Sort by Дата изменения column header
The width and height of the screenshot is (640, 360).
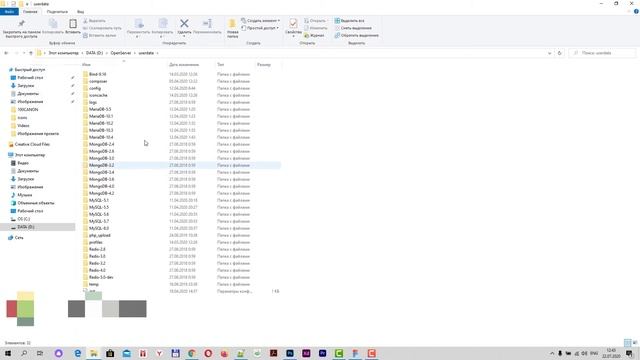(184, 64)
